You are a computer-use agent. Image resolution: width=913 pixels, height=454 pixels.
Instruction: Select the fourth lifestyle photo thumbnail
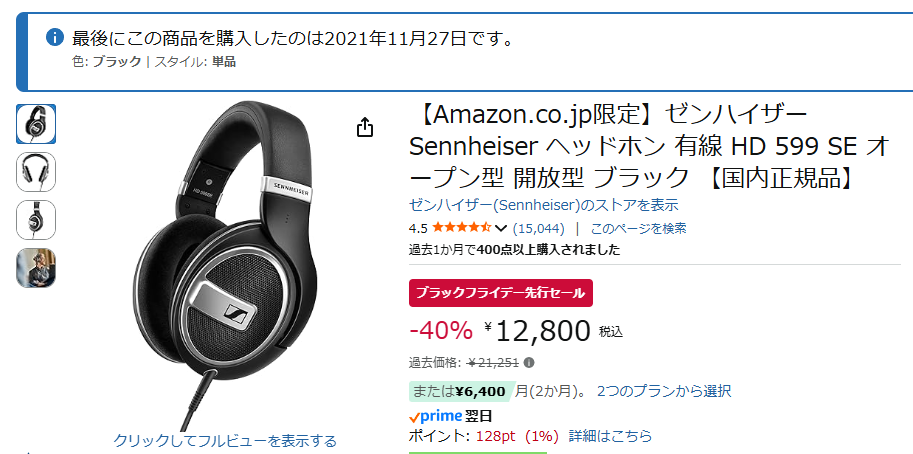click(36, 268)
